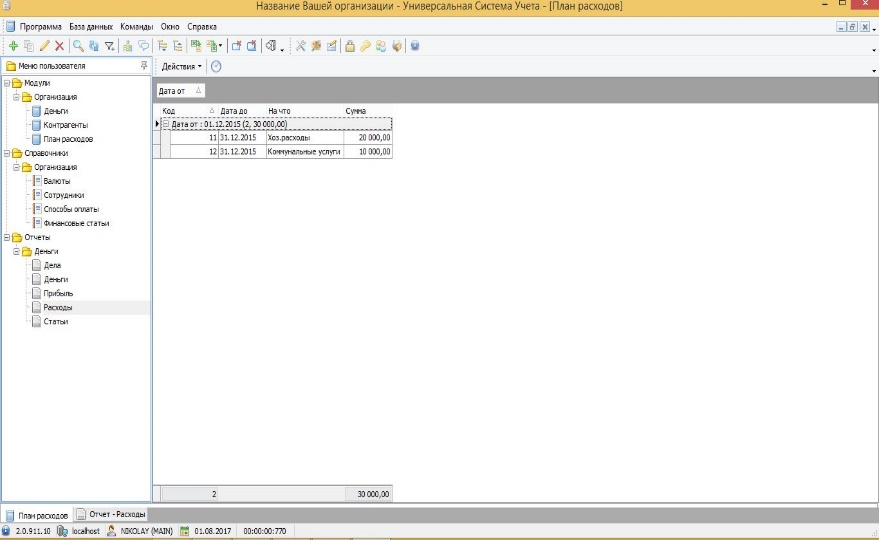Open the arrow beside the Import icon

point(220,46)
